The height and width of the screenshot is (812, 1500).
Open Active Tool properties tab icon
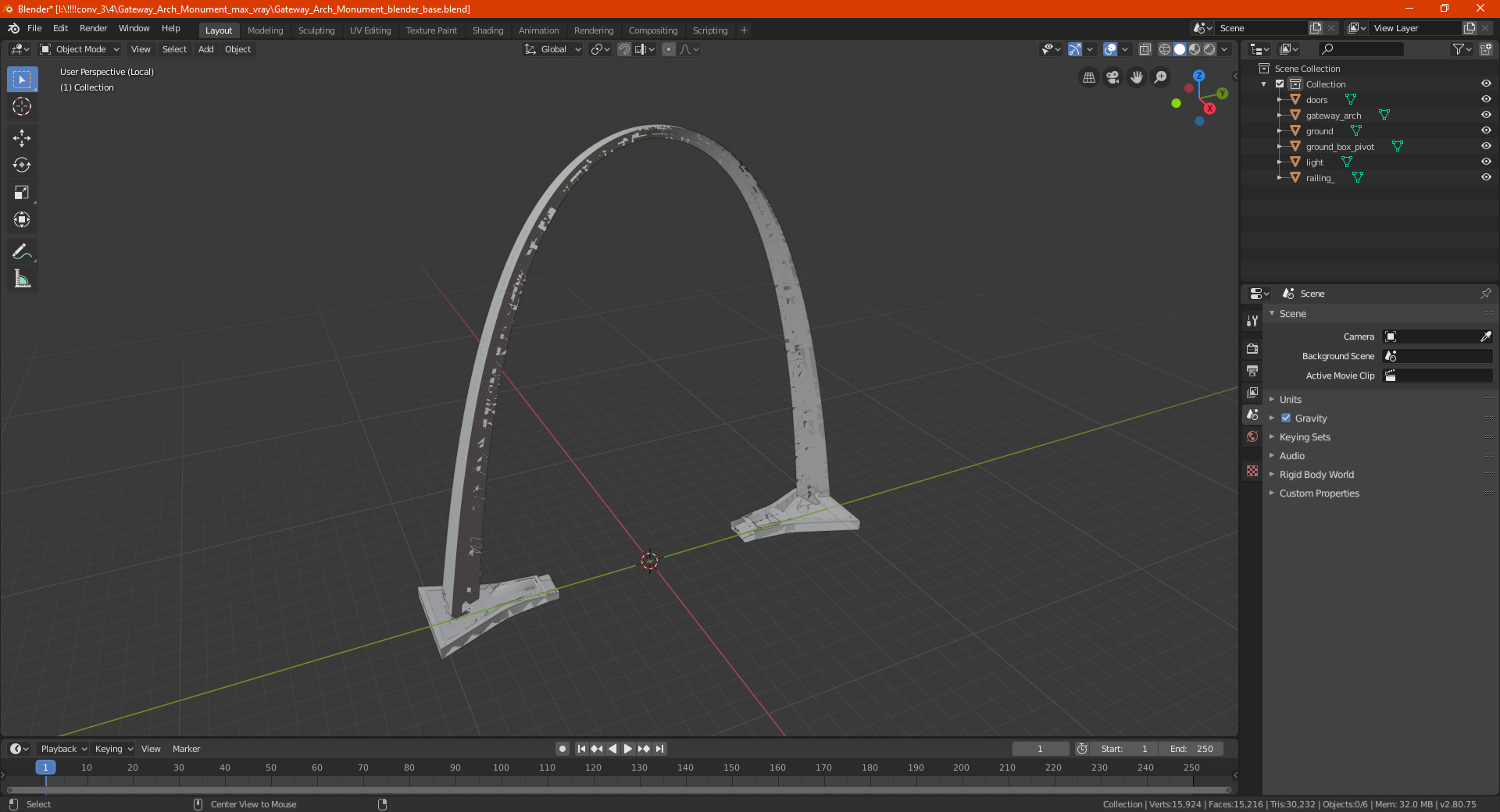1252,320
